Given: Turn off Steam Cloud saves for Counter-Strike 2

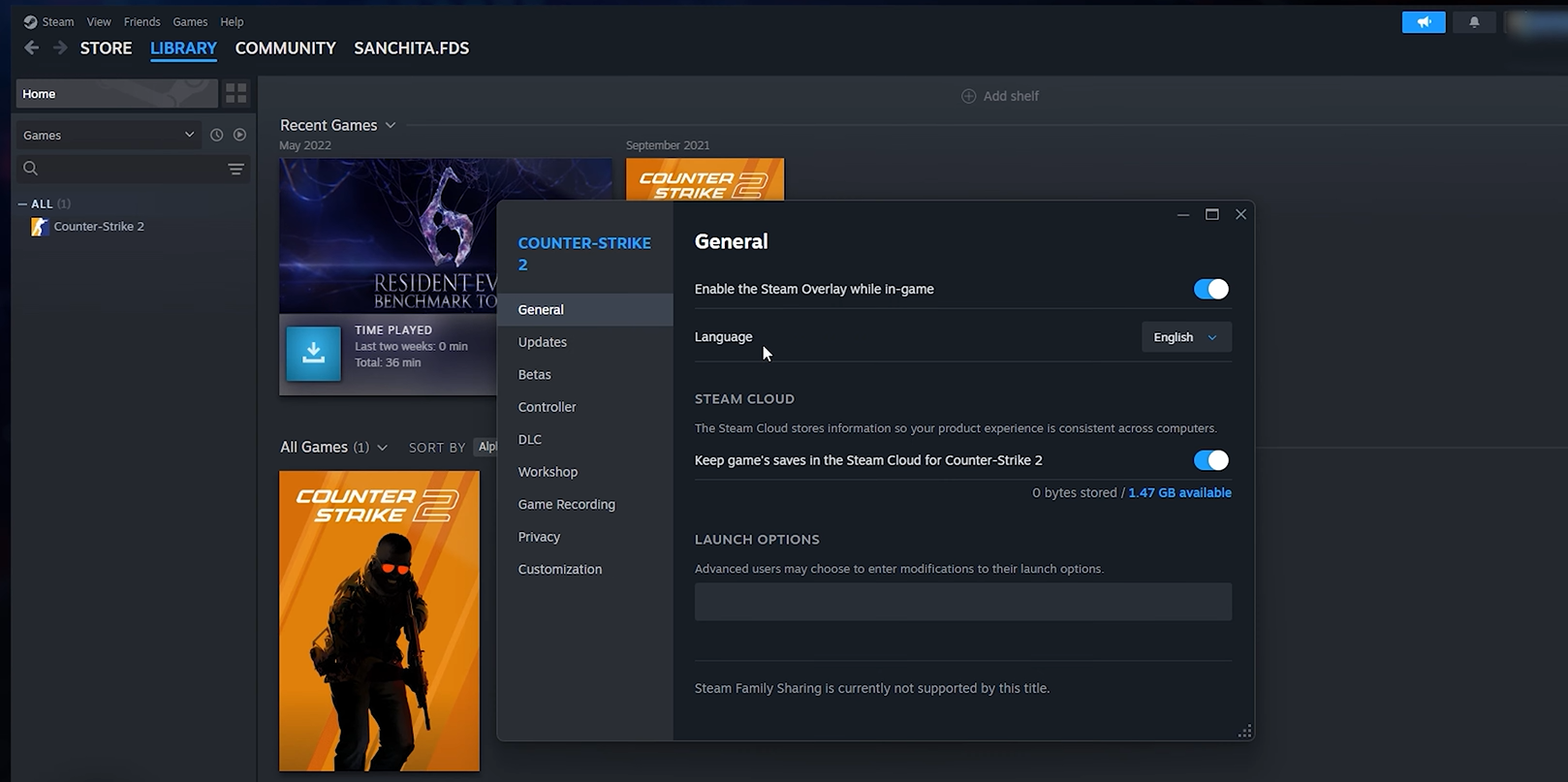Looking at the screenshot, I should coord(1210,460).
